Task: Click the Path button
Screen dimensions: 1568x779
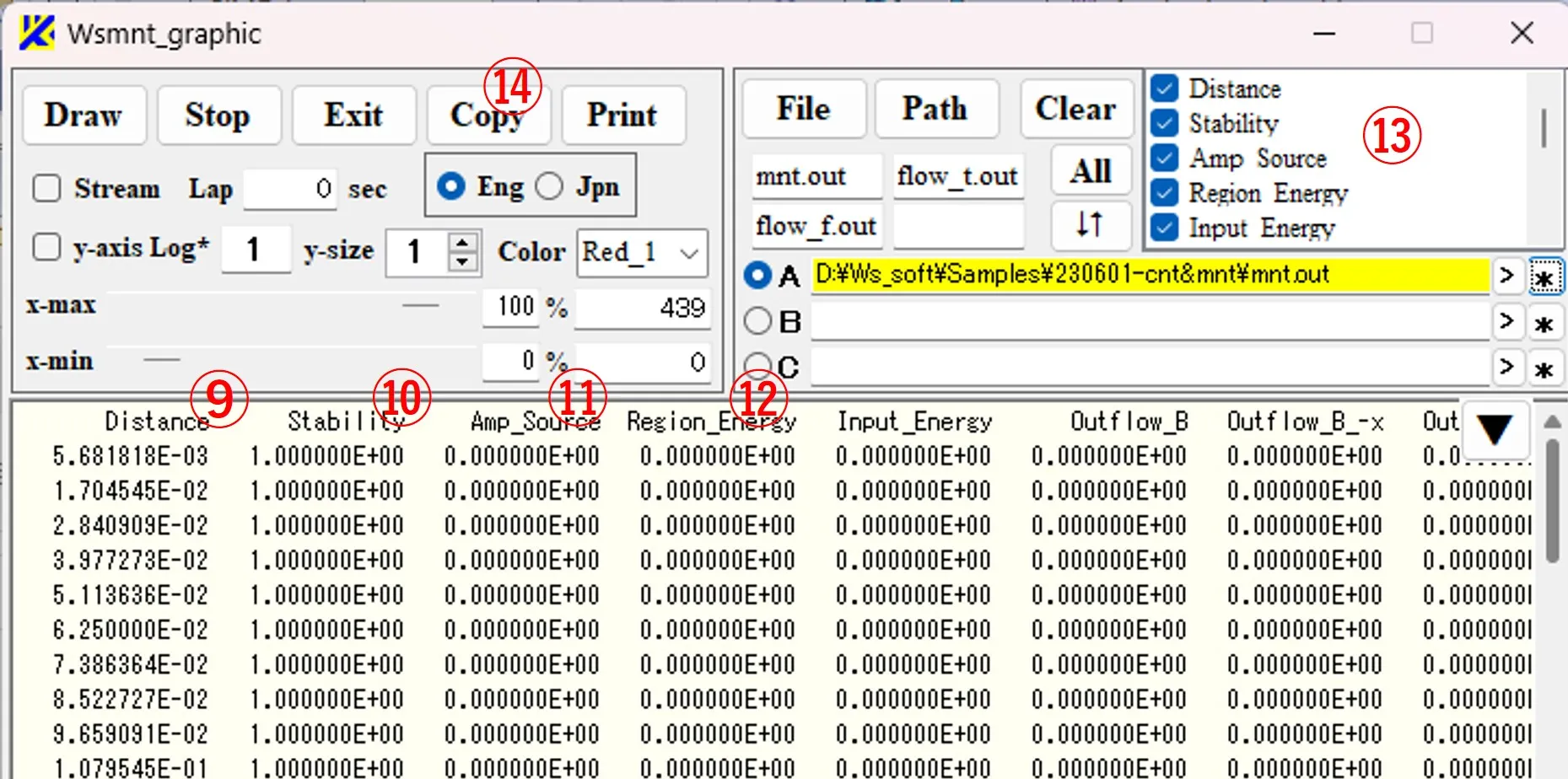Action: [936, 109]
